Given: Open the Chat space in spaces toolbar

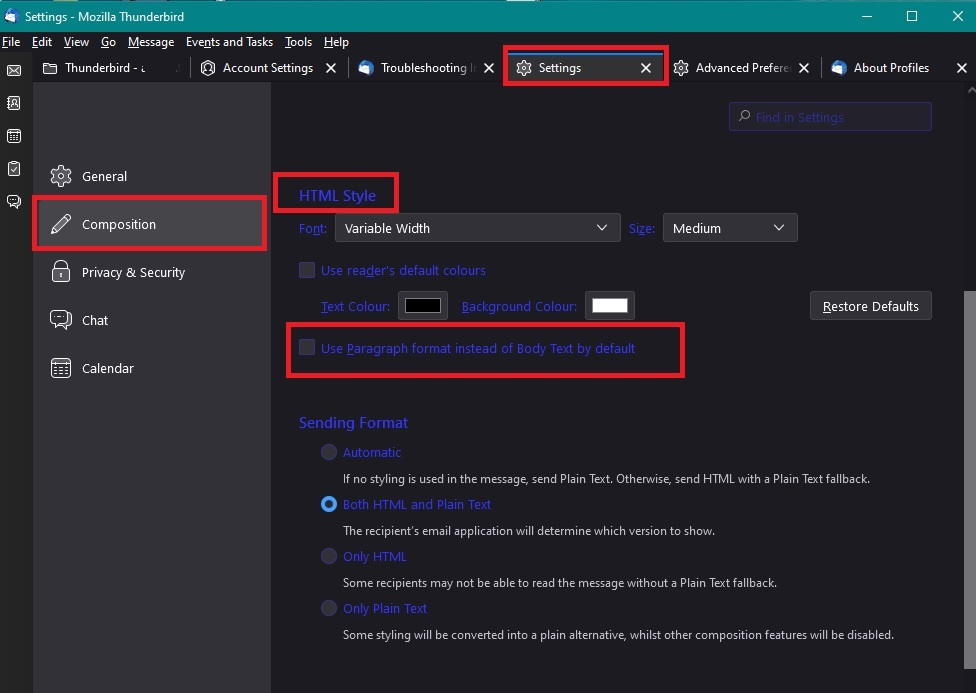Looking at the screenshot, I should [14, 202].
